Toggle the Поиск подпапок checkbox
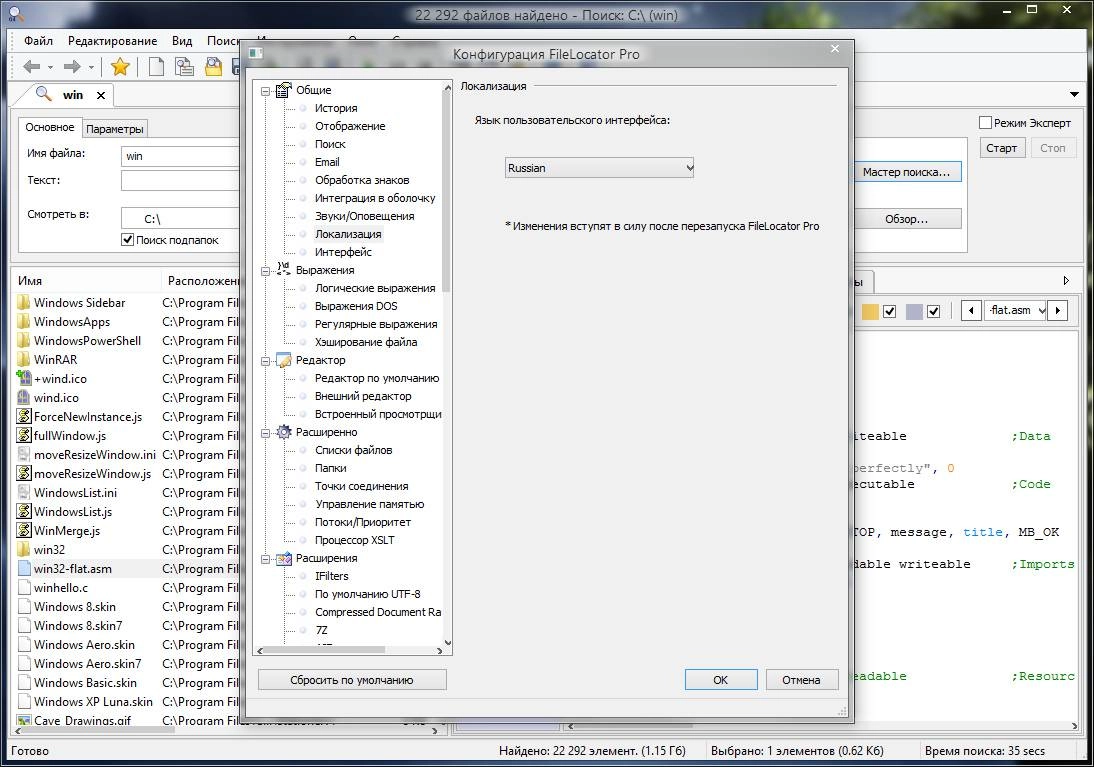The width and height of the screenshot is (1094, 767). click(x=128, y=239)
